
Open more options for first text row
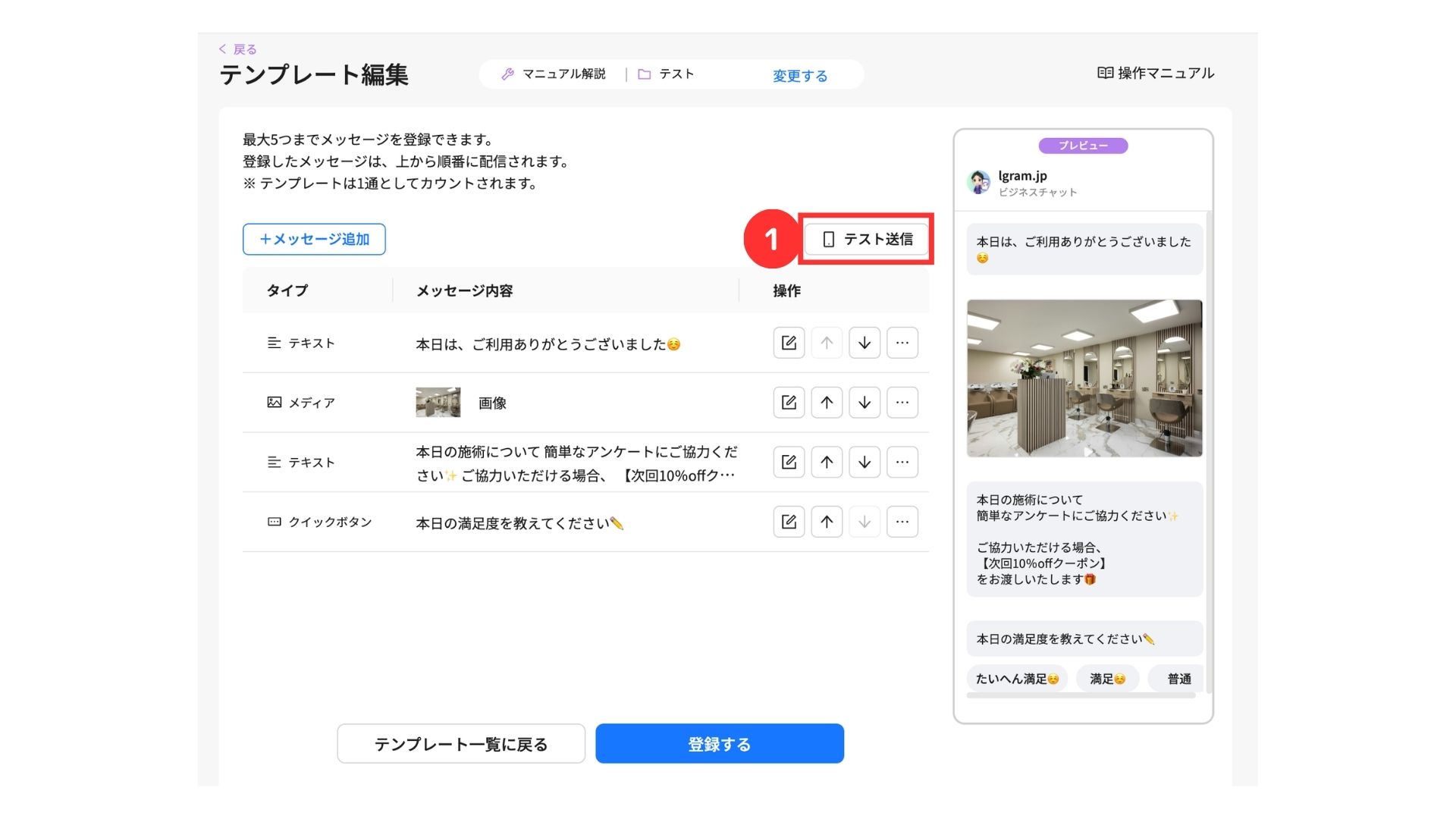pyautogui.click(x=902, y=343)
